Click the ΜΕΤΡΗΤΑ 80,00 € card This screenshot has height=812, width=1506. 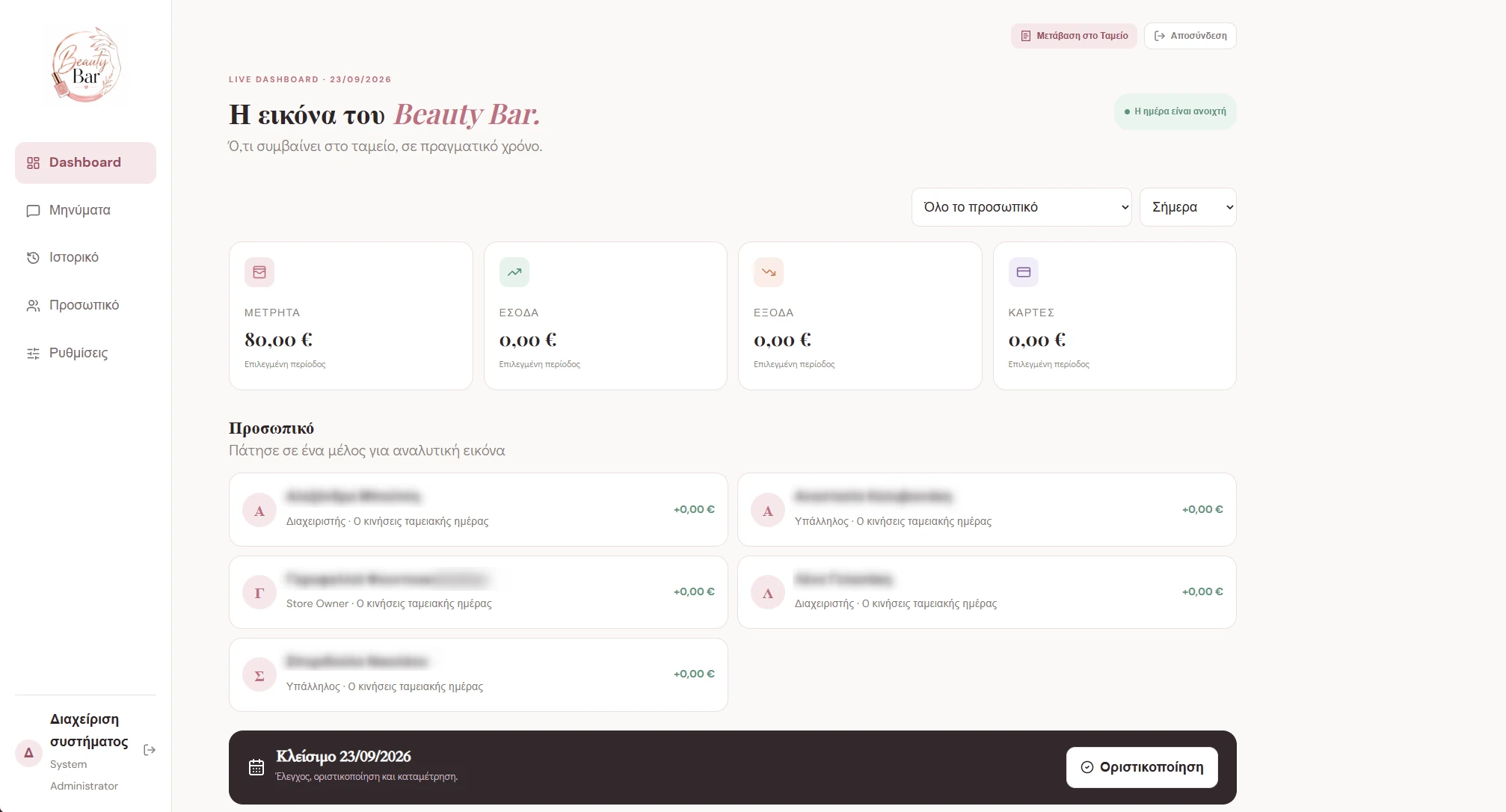coord(351,316)
